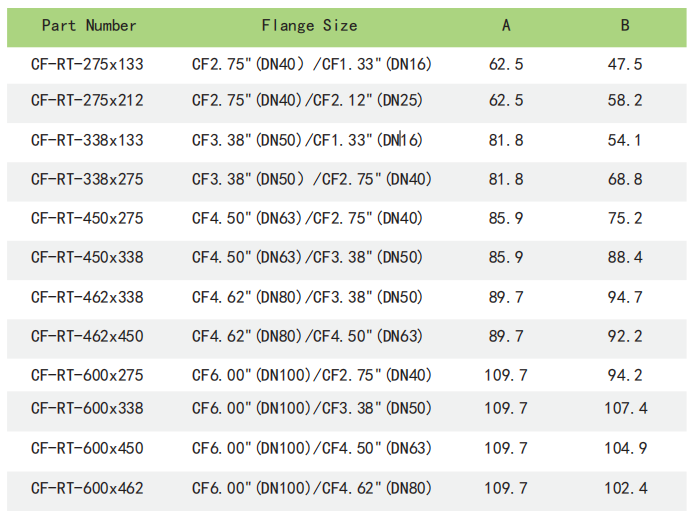
Task: Select part number CF-RT-338x275
Action: pyautogui.click(x=87, y=179)
